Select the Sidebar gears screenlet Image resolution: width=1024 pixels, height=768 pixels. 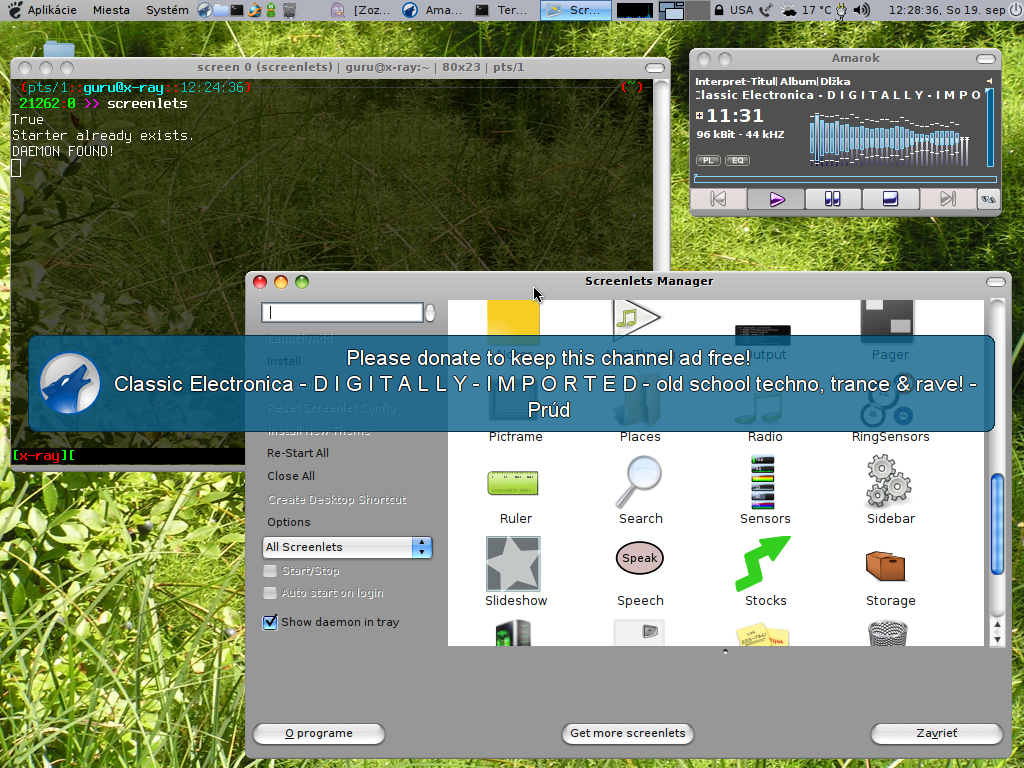[888, 482]
